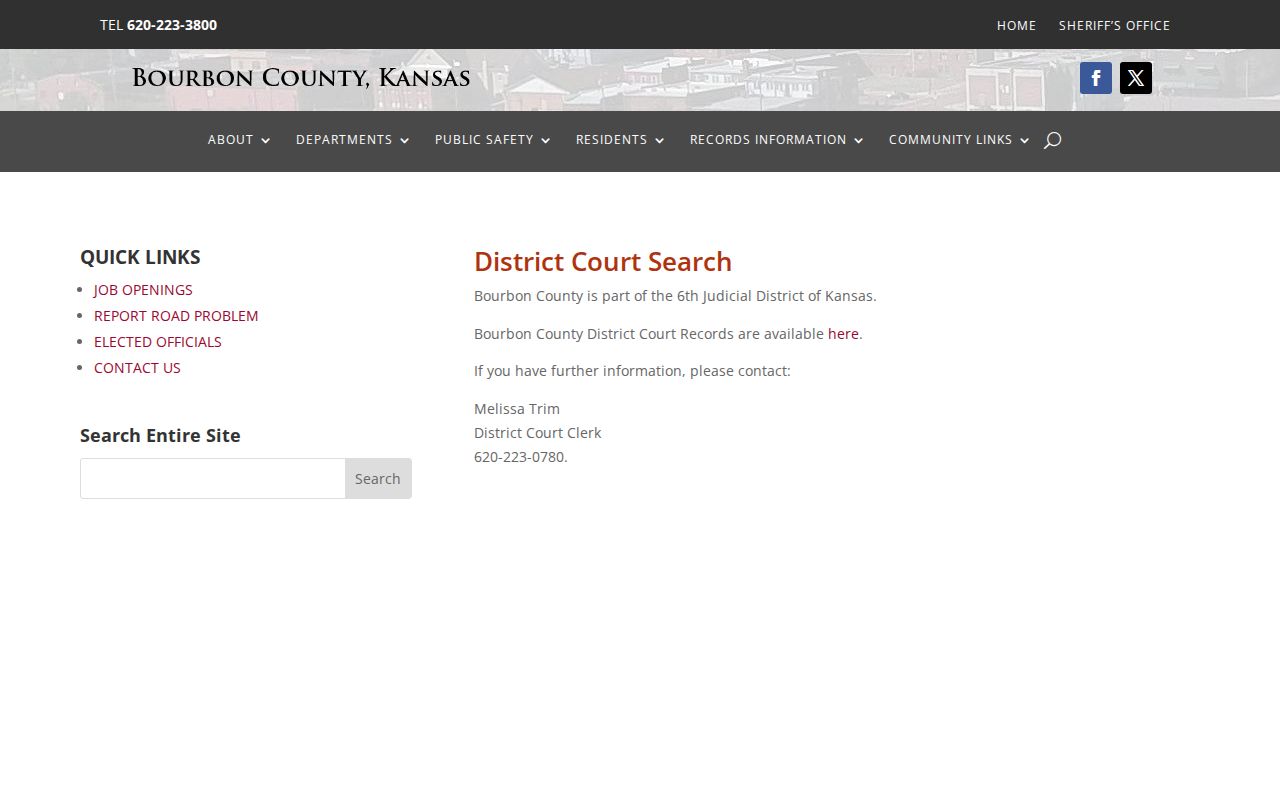Viewport: 1280px width, 800px height.
Task: Click the Search button in the sidebar
Action: [x=378, y=479]
